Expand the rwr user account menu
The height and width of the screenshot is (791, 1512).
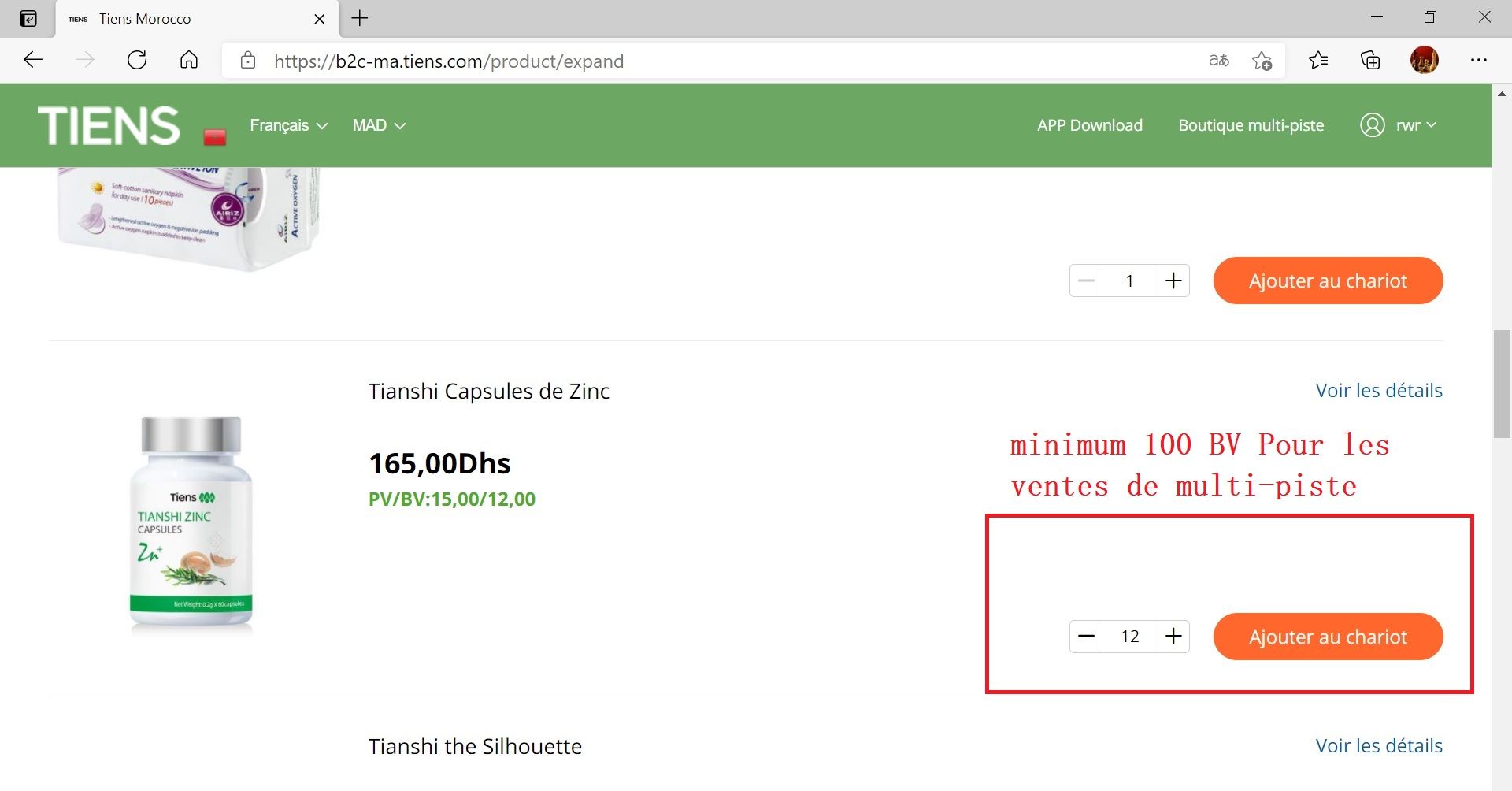click(x=1399, y=125)
